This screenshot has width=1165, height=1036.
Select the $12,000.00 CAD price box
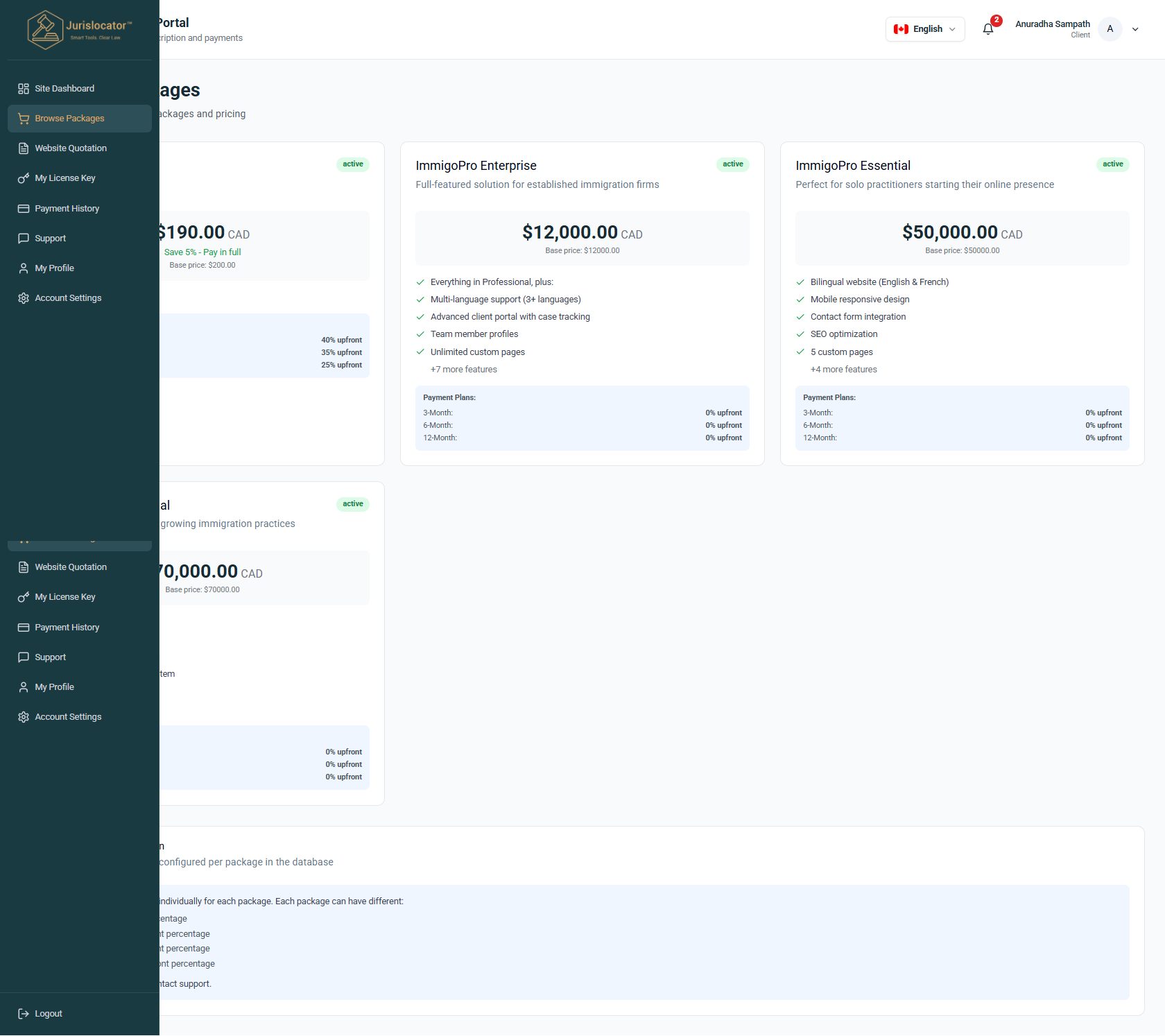click(582, 238)
